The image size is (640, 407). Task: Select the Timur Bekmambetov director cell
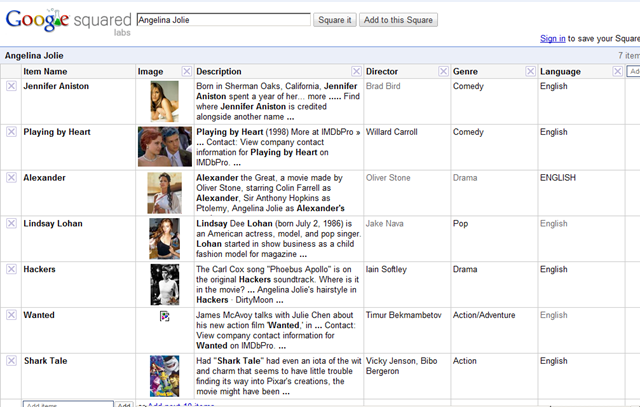coord(404,315)
